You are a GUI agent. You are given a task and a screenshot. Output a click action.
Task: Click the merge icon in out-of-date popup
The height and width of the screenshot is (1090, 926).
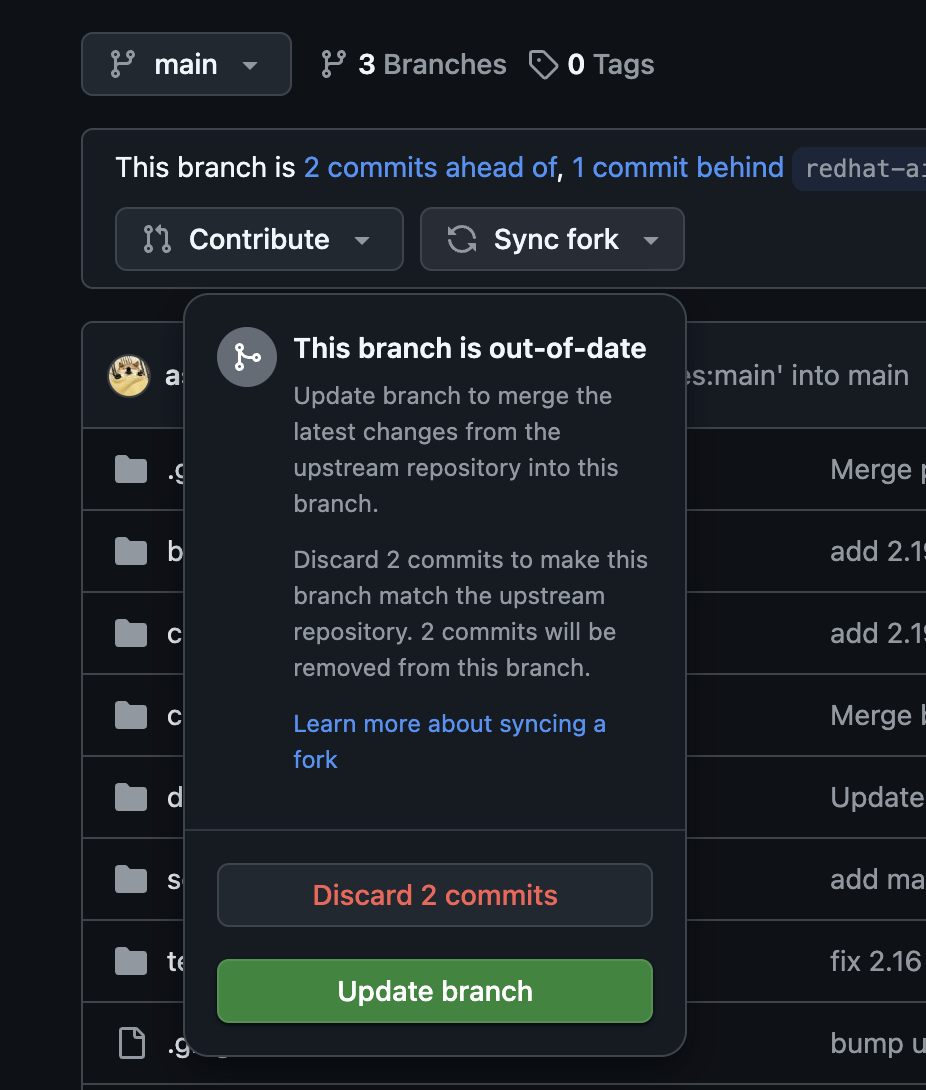click(247, 357)
